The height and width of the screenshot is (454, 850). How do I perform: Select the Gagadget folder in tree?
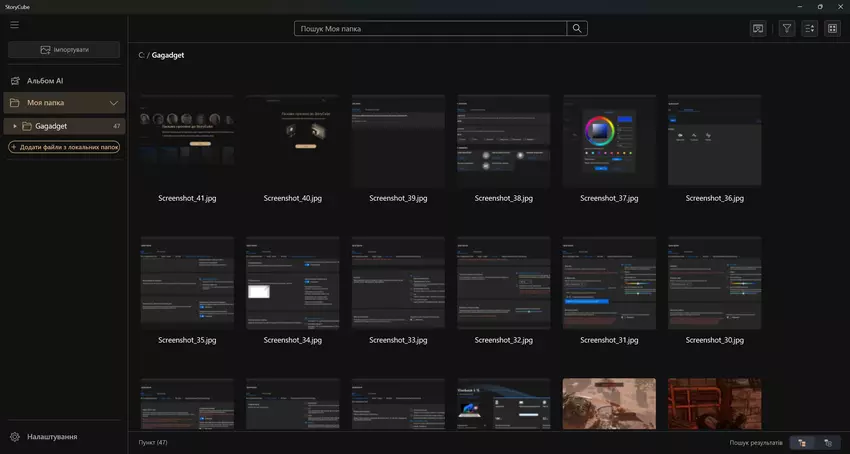(51, 126)
